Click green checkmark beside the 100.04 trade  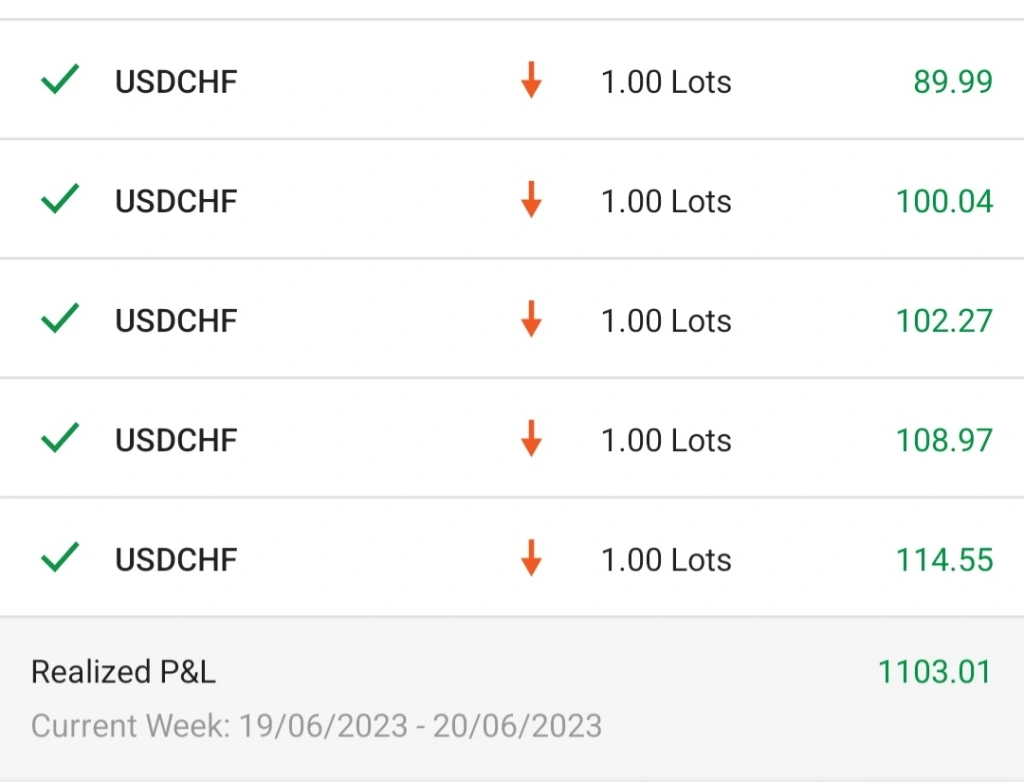[x=60, y=199]
